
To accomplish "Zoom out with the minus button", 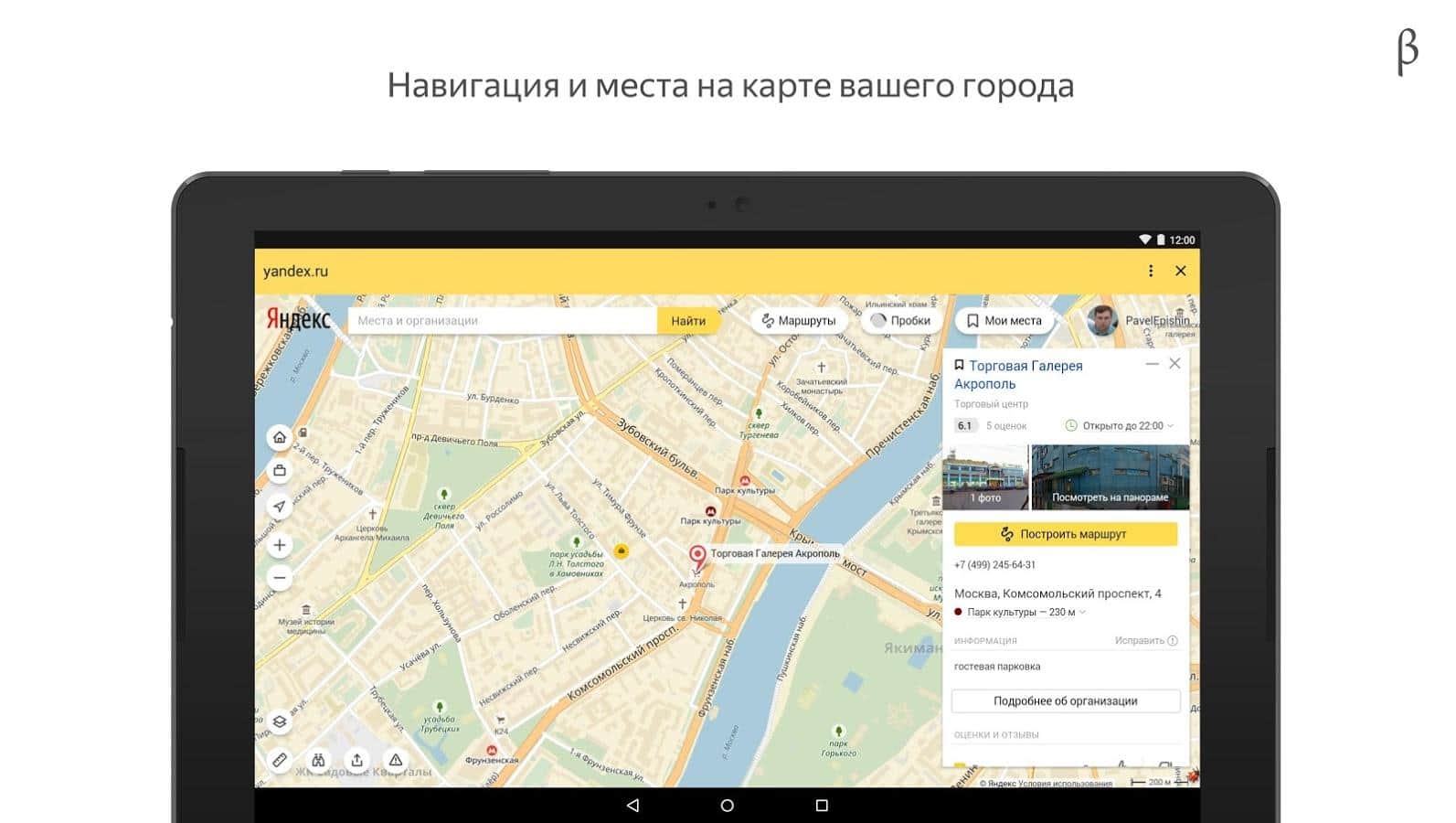I will pyautogui.click(x=280, y=578).
